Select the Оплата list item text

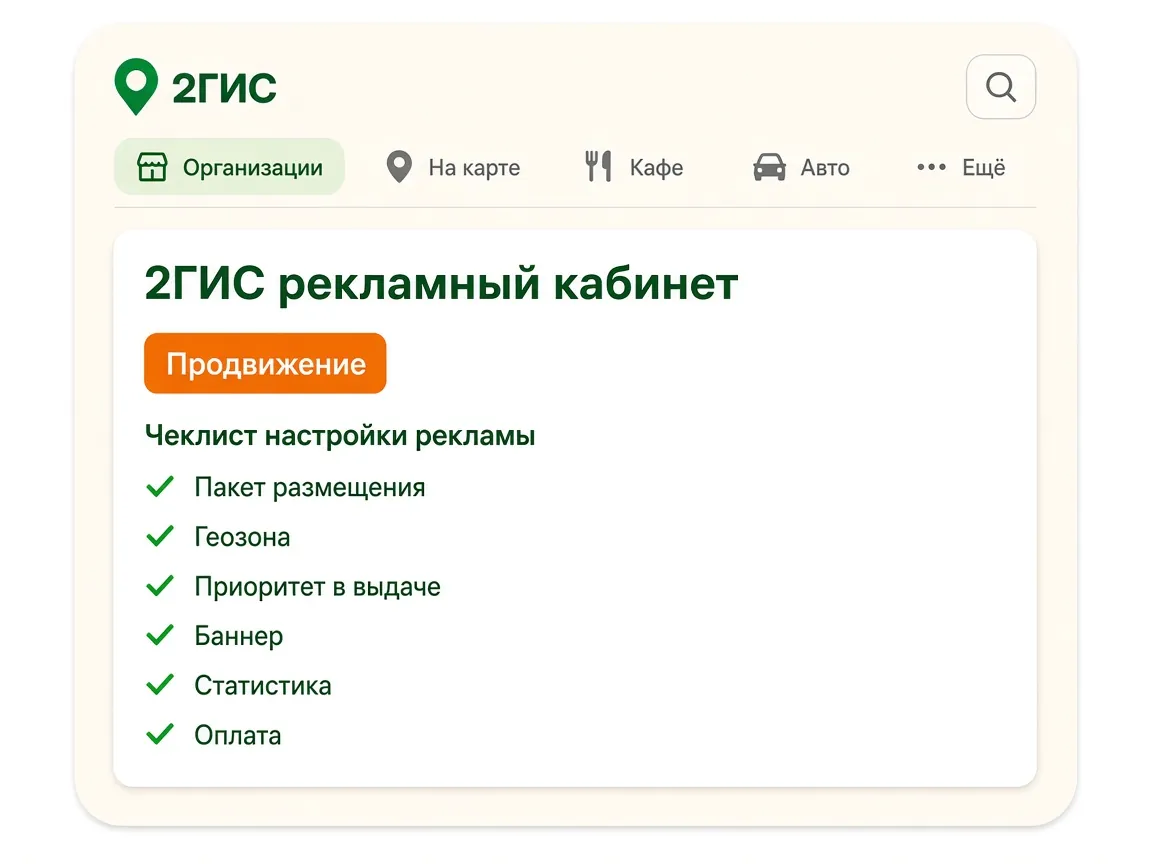[x=238, y=735]
